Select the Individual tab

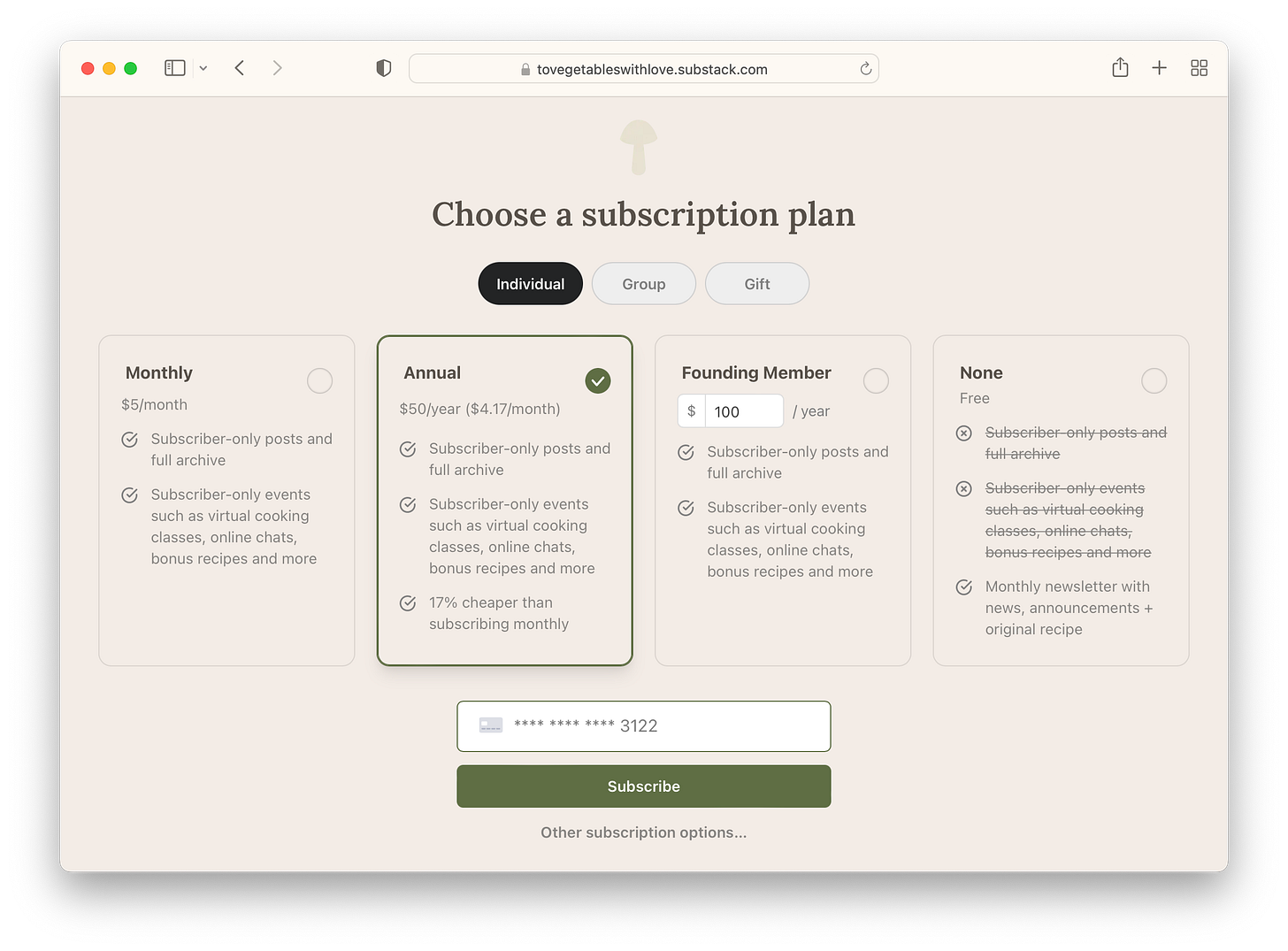point(531,284)
